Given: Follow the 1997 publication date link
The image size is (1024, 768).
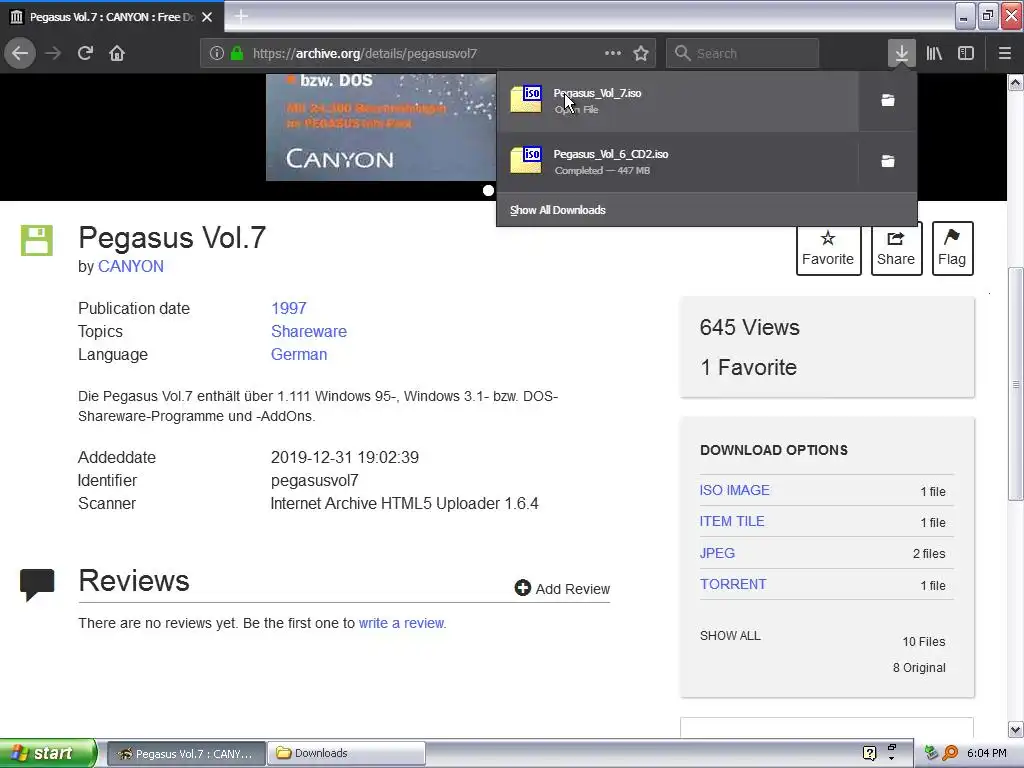Looking at the screenshot, I should click(x=289, y=308).
